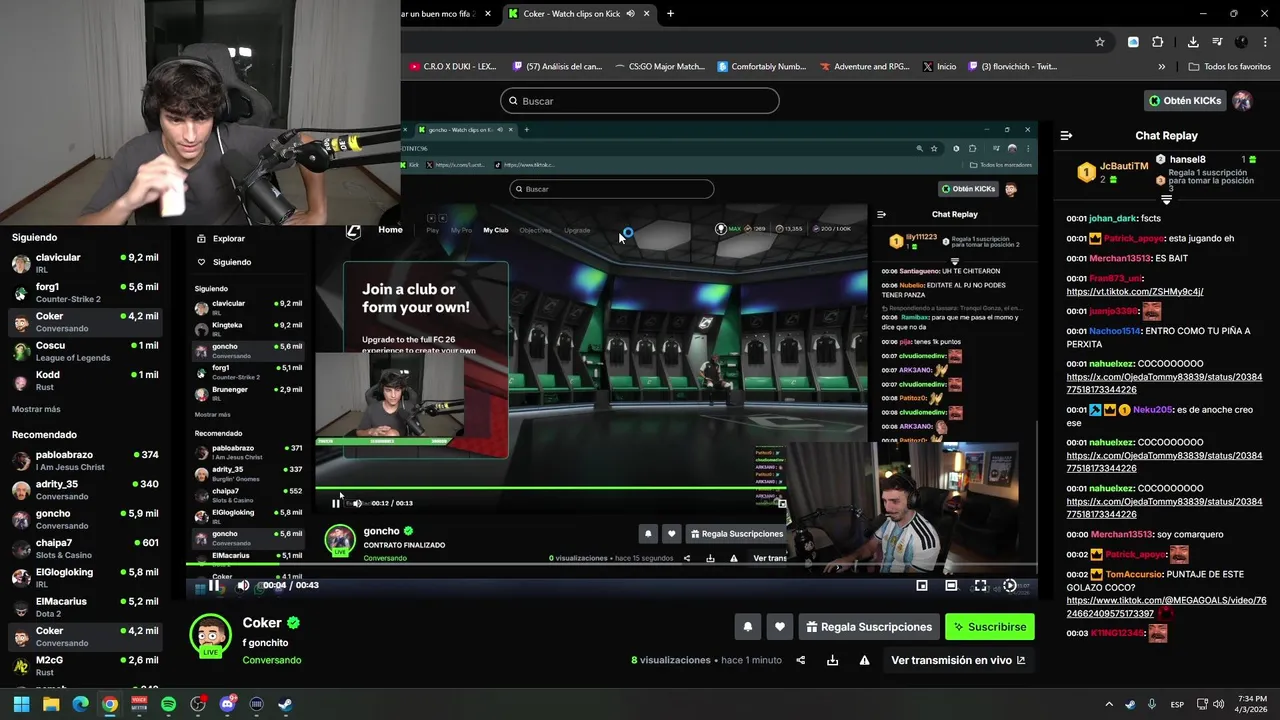
Task: Open Adventure and RPG bookmark
Action: [865, 67]
